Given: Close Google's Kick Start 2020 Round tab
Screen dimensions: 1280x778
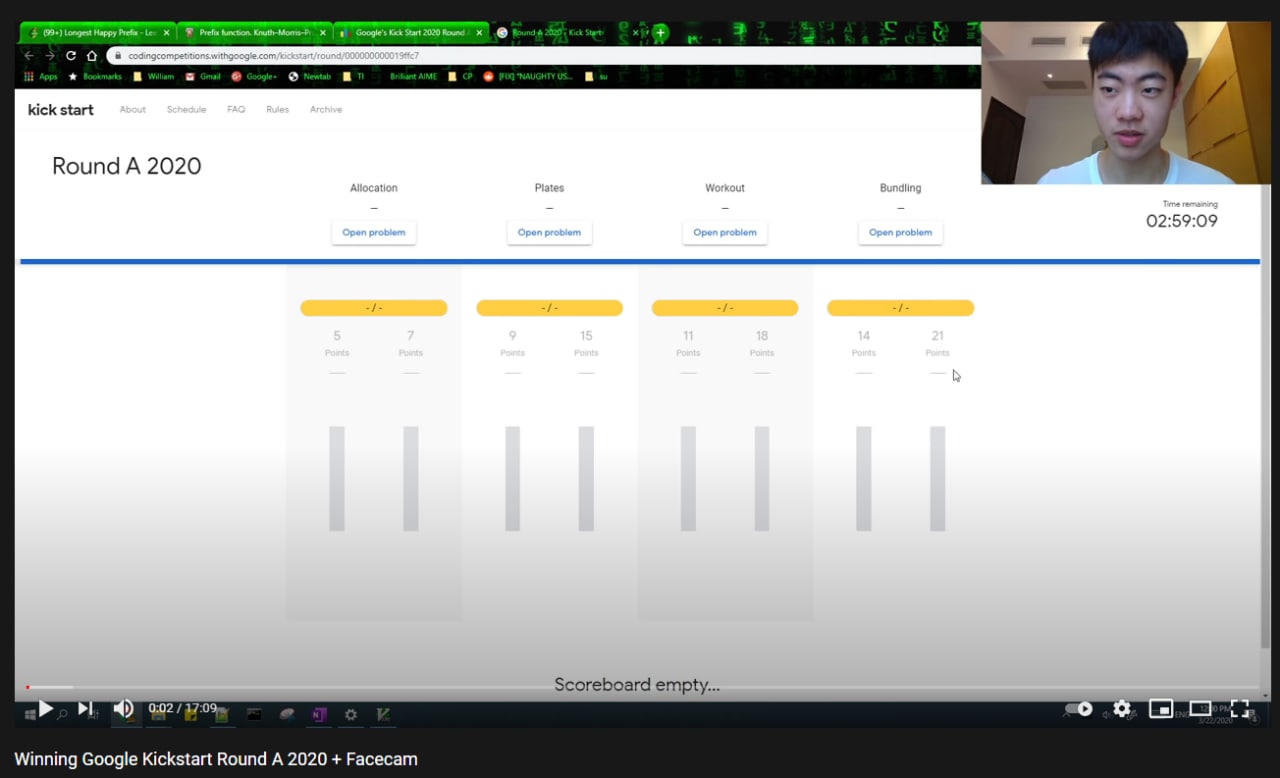Looking at the screenshot, I should [479, 33].
